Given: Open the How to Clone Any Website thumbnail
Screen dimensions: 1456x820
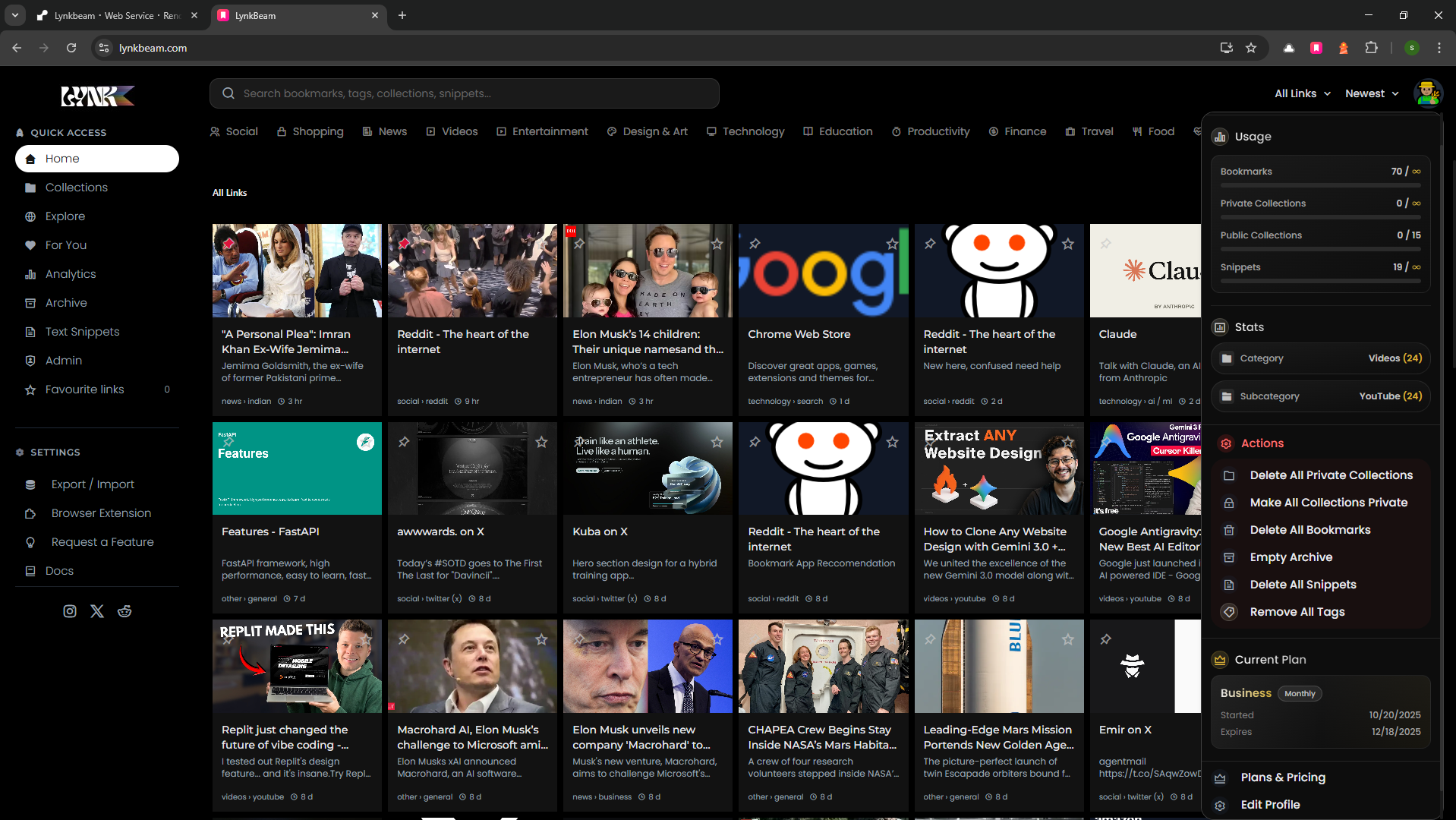Looking at the screenshot, I should 999,468.
